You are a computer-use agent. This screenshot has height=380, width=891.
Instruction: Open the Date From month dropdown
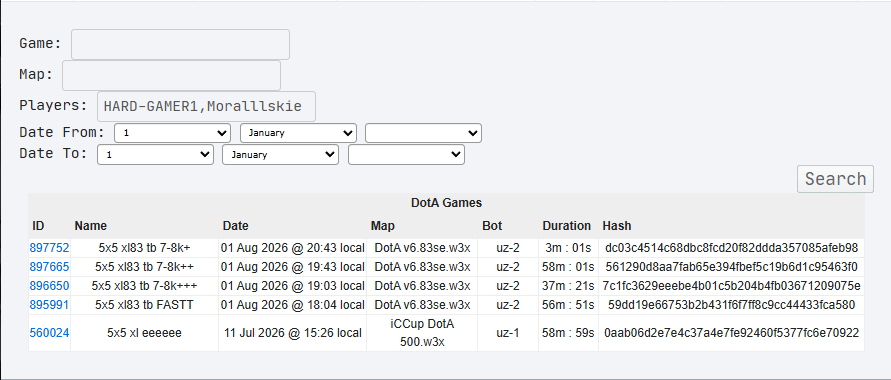[x=298, y=133]
